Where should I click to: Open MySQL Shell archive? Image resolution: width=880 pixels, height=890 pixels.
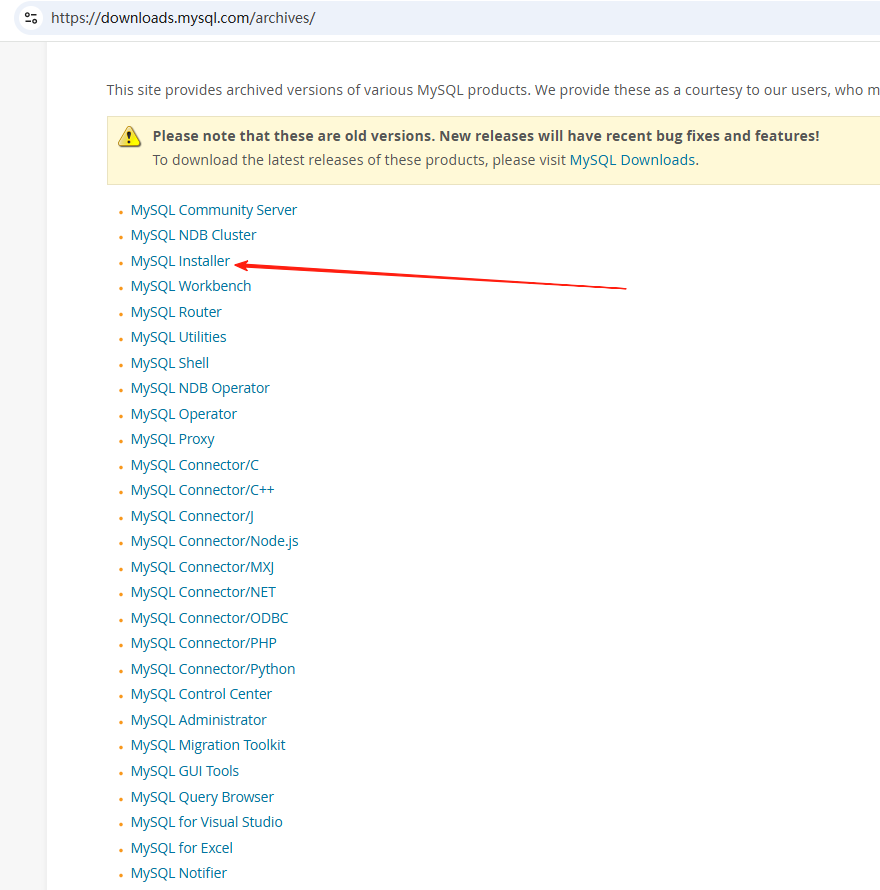click(x=170, y=363)
